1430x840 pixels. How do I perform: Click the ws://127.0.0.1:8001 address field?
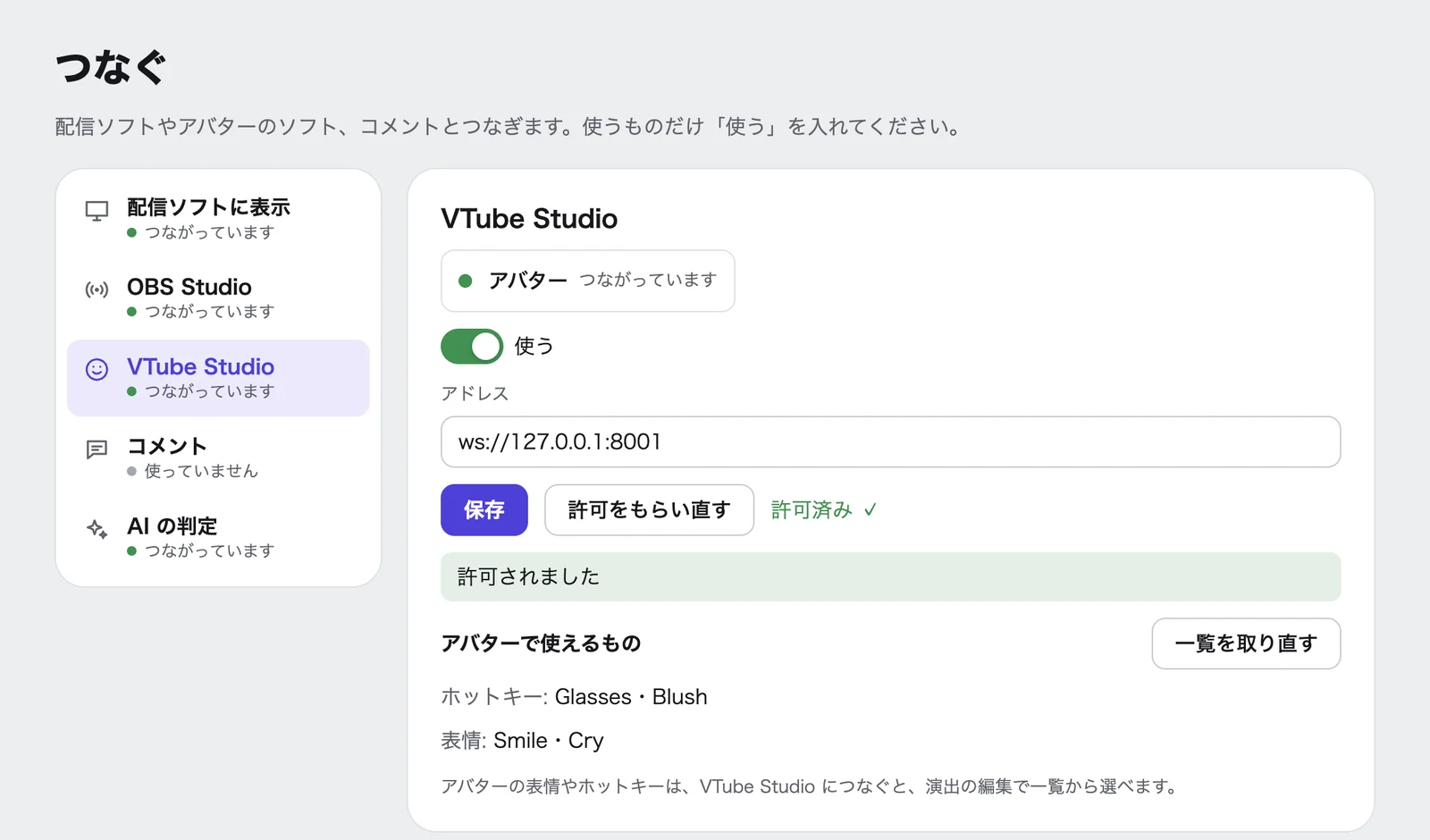(x=890, y=441)
